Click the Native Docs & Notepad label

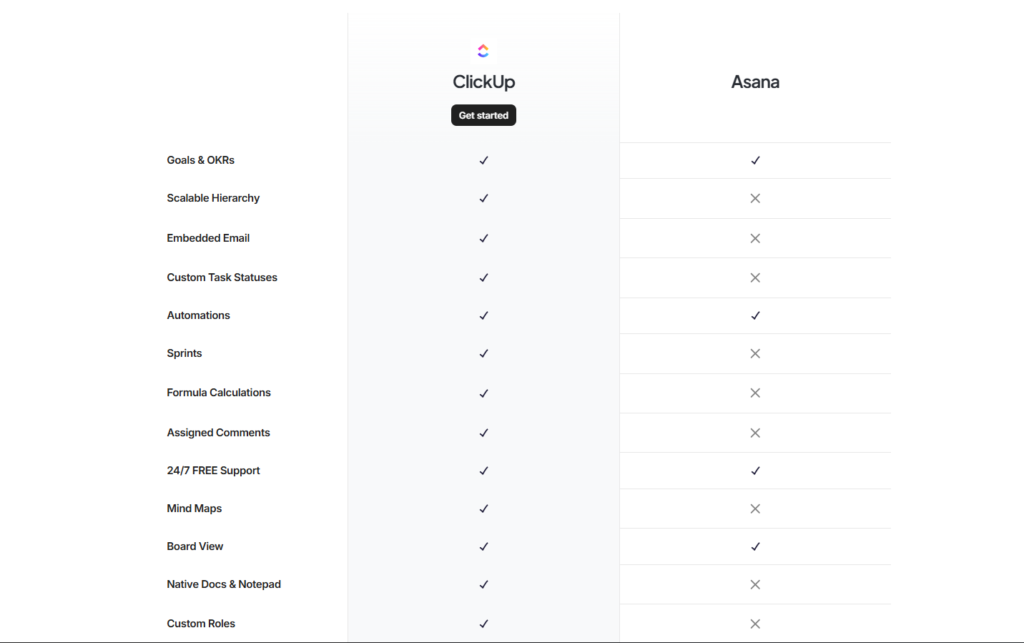pyautogui.click(x=224, y=584)
